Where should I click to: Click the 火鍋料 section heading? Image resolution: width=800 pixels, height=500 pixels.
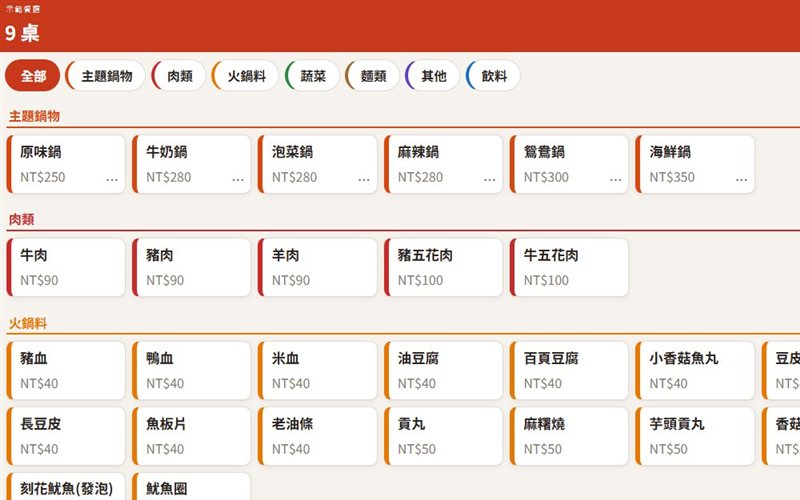click(28, 323)
